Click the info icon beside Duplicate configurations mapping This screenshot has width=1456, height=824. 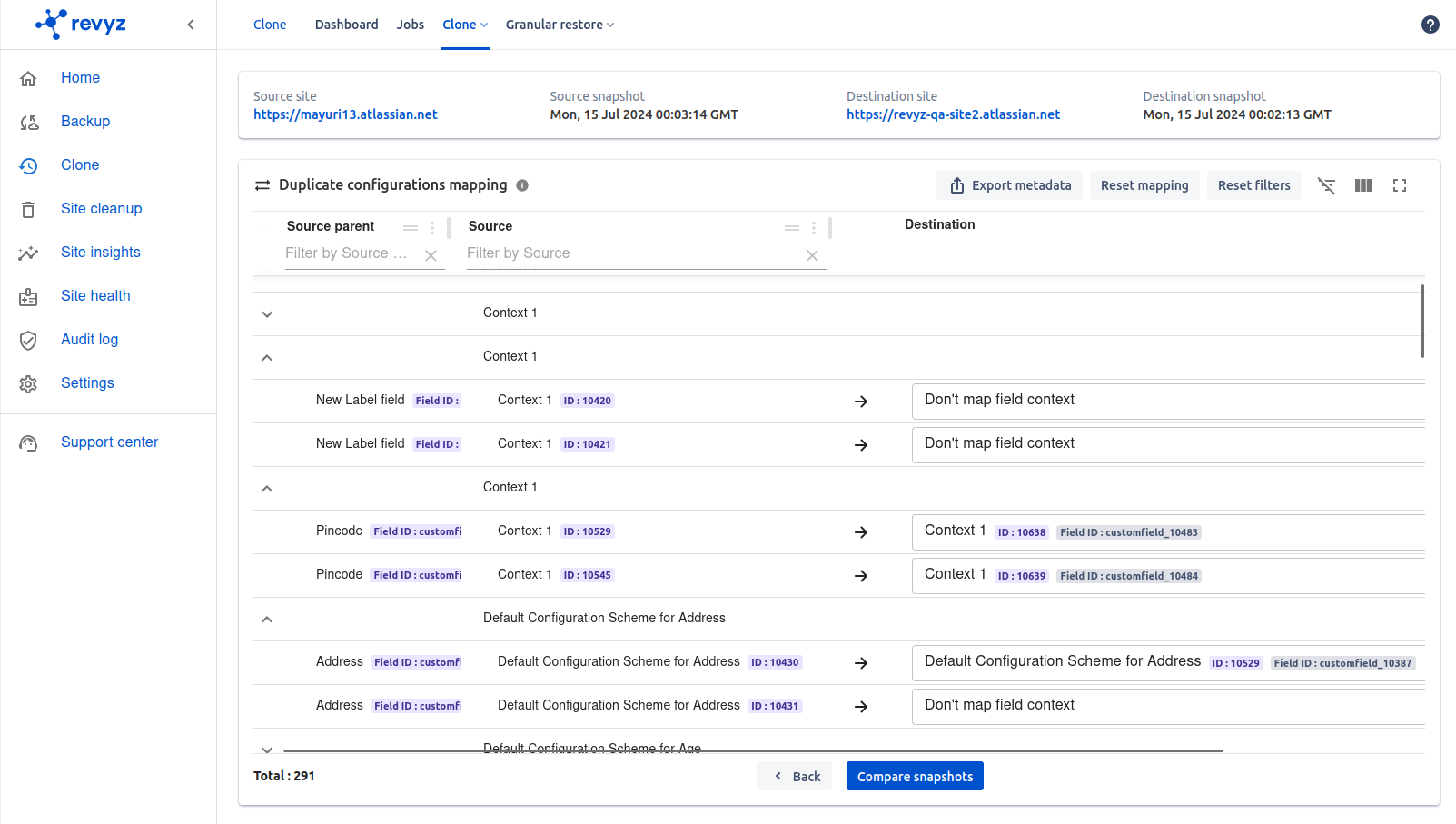point(522,185)
